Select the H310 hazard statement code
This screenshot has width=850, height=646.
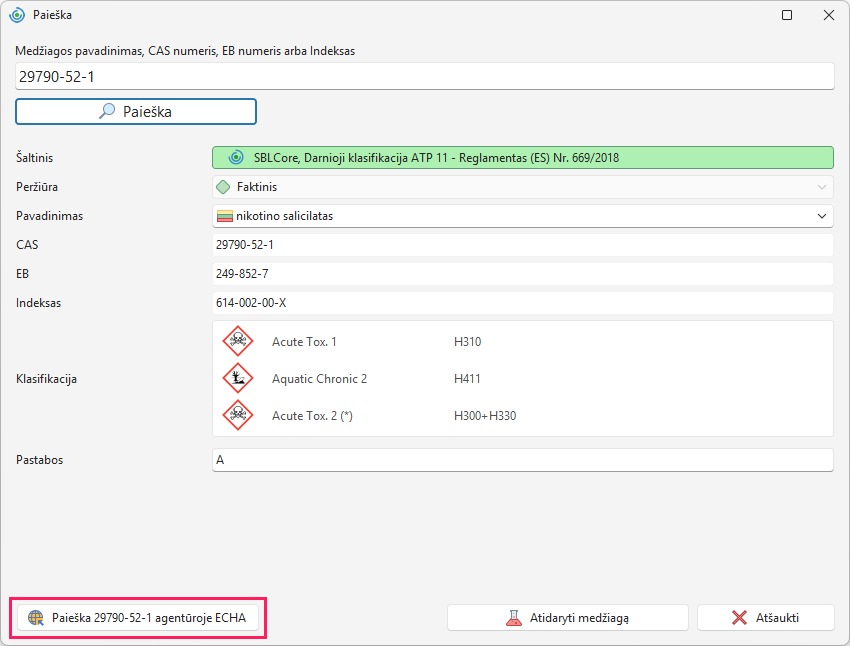click(467, 342)
